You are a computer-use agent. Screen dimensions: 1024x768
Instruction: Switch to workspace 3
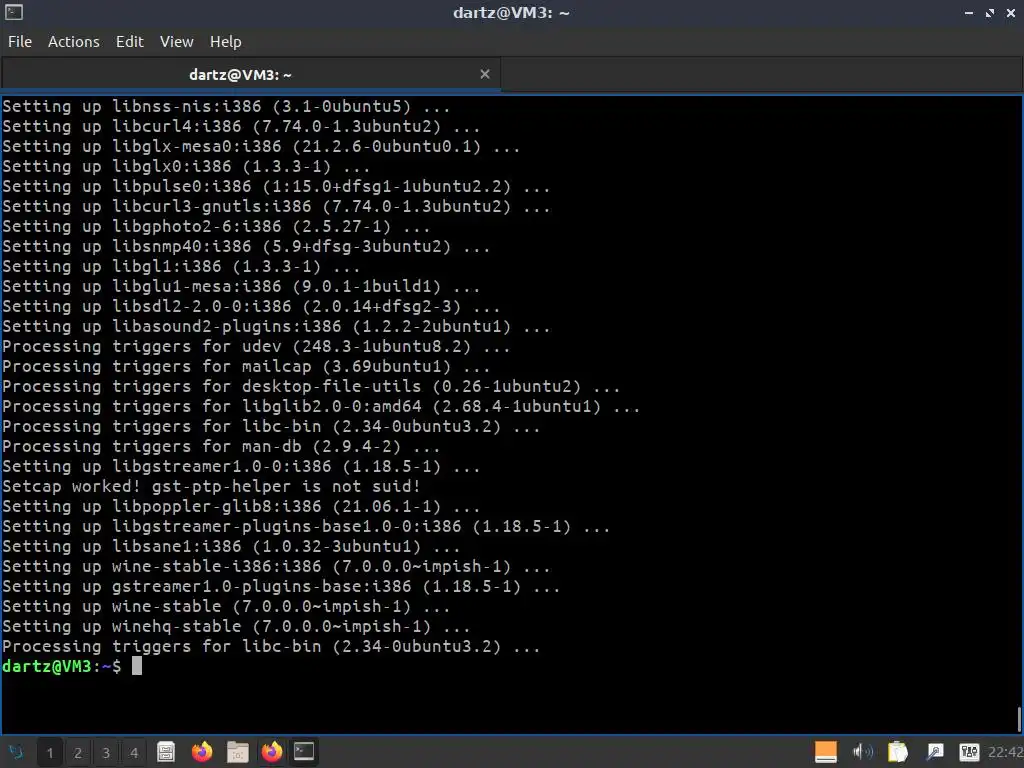click(x=106, y=752)
